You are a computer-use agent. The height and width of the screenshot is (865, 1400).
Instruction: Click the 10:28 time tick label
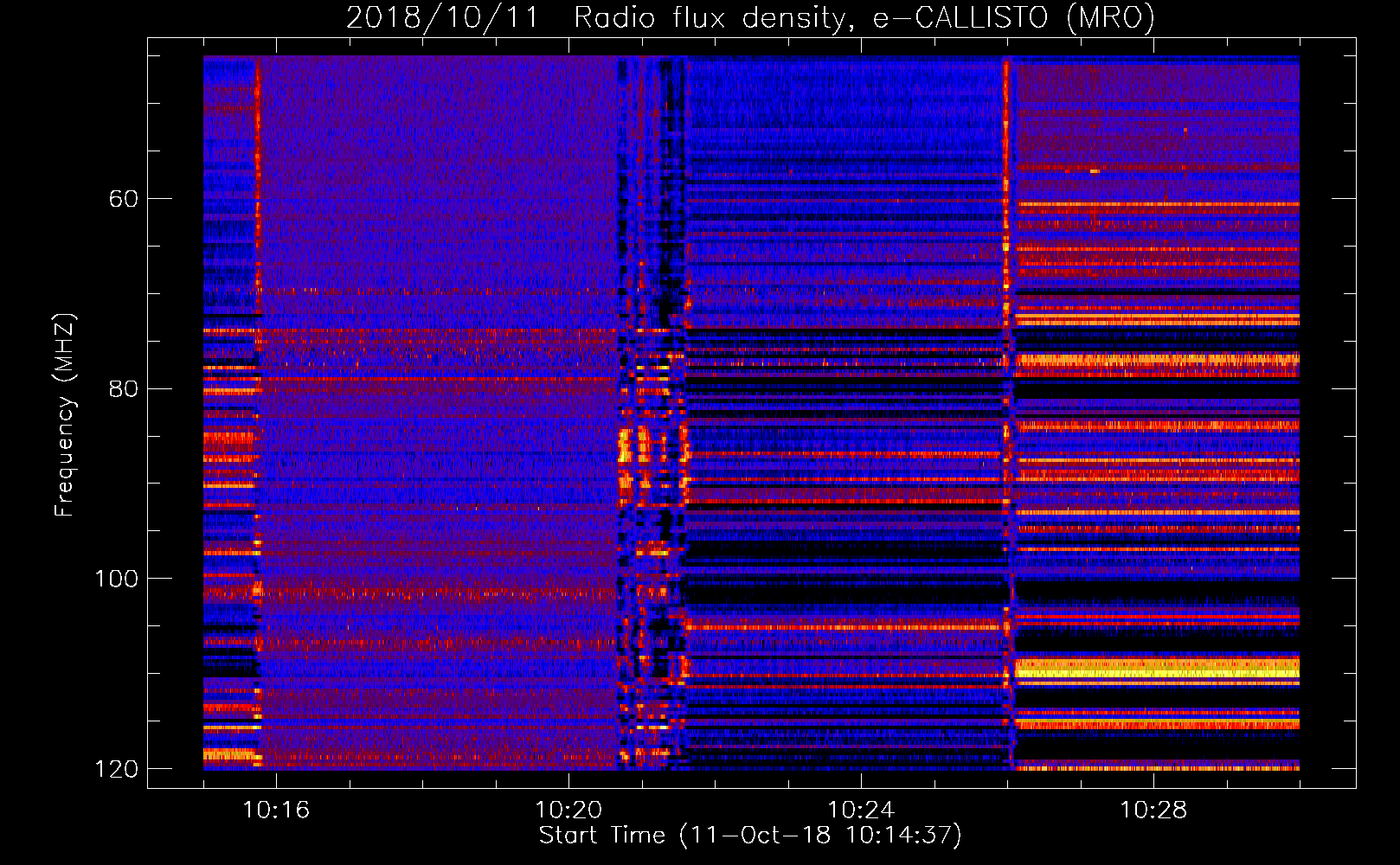click(x=1153, y=810)
